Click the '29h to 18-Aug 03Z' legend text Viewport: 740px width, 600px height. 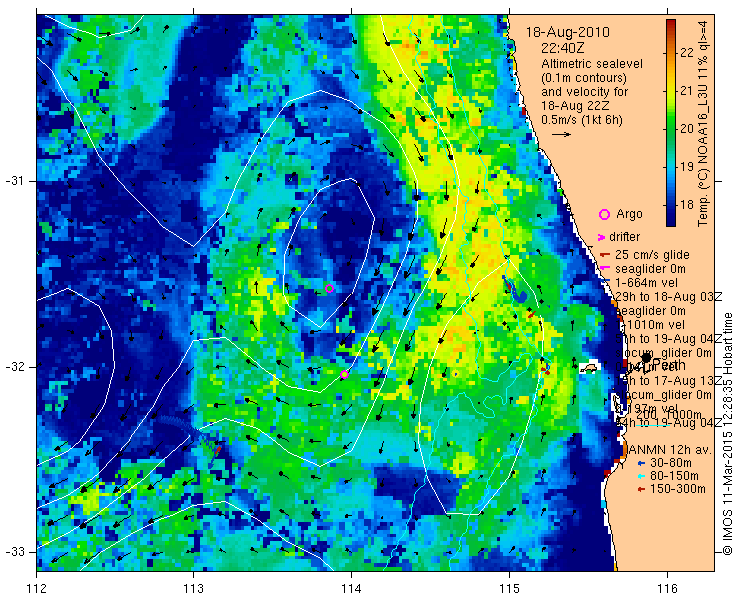[x=669, y=297]
